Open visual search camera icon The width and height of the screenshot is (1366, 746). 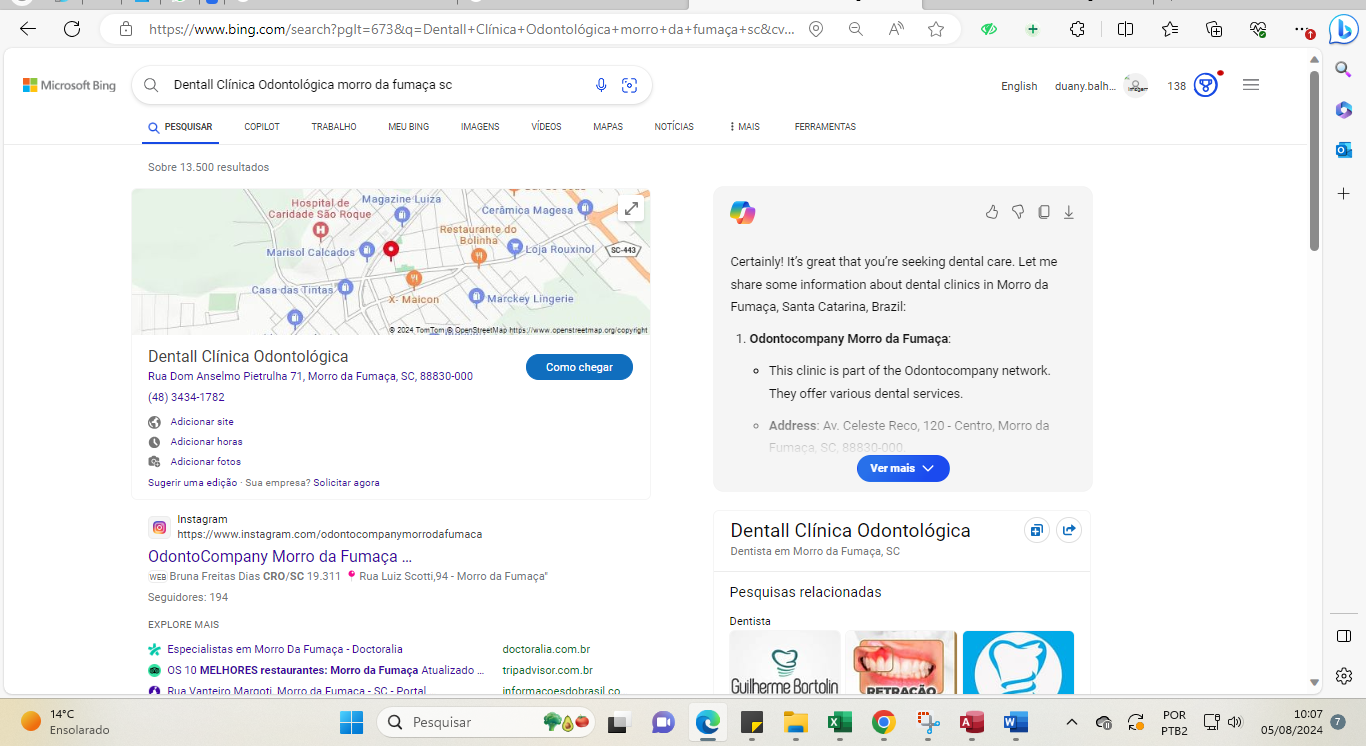pyautogui.click(x=629, y=85)
